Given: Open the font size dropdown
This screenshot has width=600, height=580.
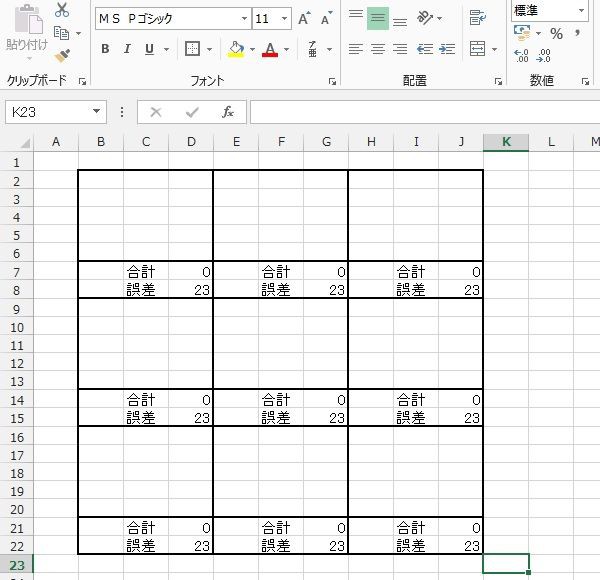Looking at the screenshot, I should click(284, 18).
